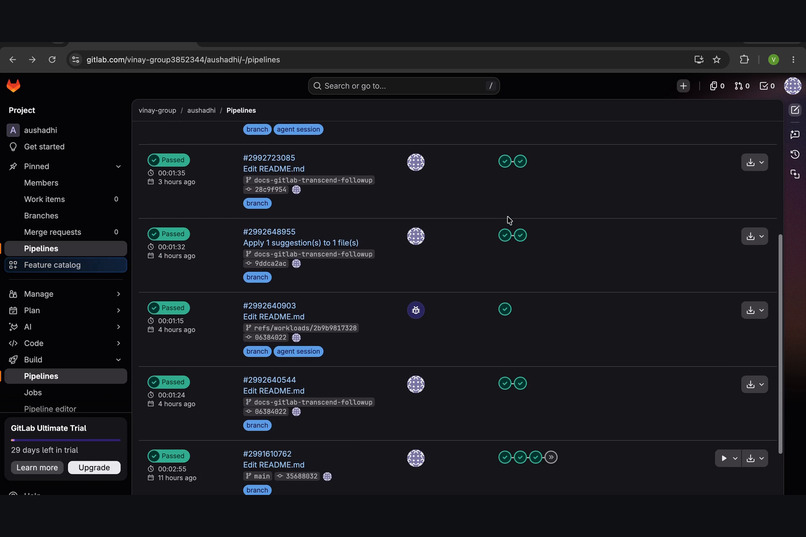Click the bot avatar for pipeline #2992640903
The height and width of the screenshot is (537, 806).
(x=416, y=310)
